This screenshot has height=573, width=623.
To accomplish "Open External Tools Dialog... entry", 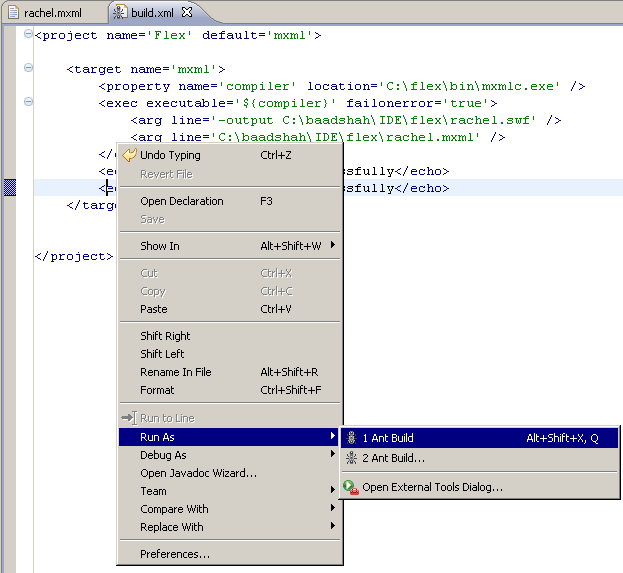I will (479, 487).
